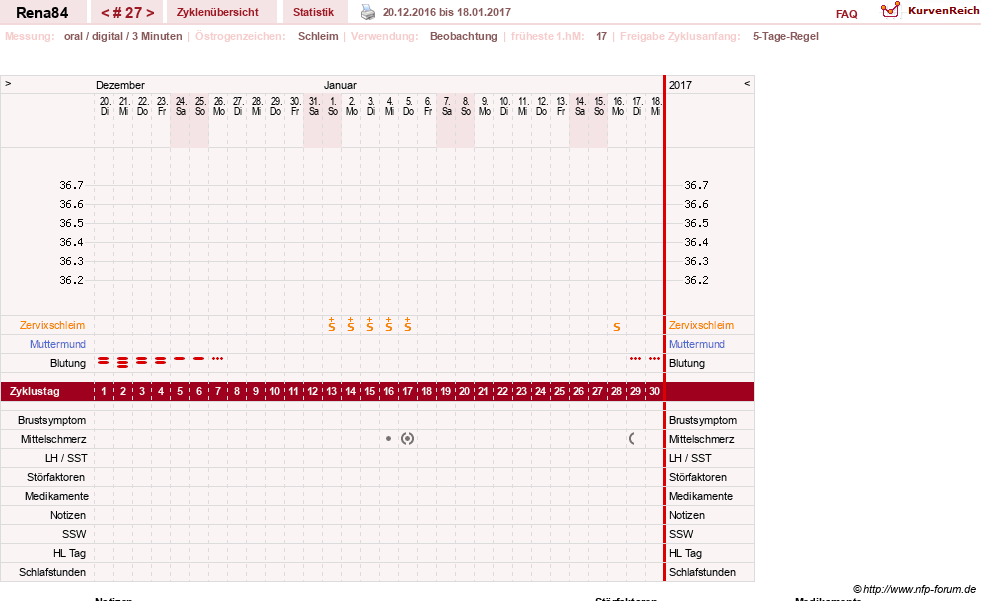Viewport: 981px width, 601px height.
Task: Click the left 'LH / SST' row label
Action: point(66,458)
